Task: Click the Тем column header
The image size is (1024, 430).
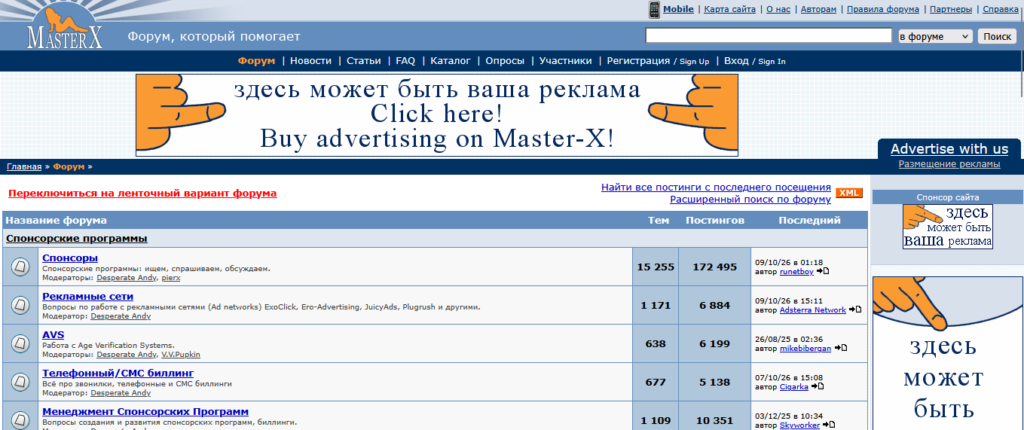Action: (658, 220)
